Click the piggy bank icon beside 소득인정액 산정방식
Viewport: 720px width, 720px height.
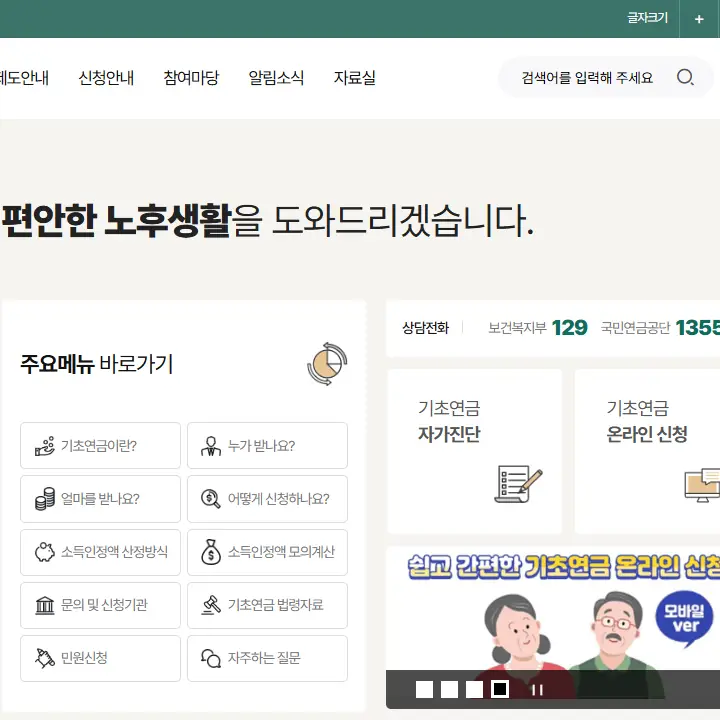point(45,552)
